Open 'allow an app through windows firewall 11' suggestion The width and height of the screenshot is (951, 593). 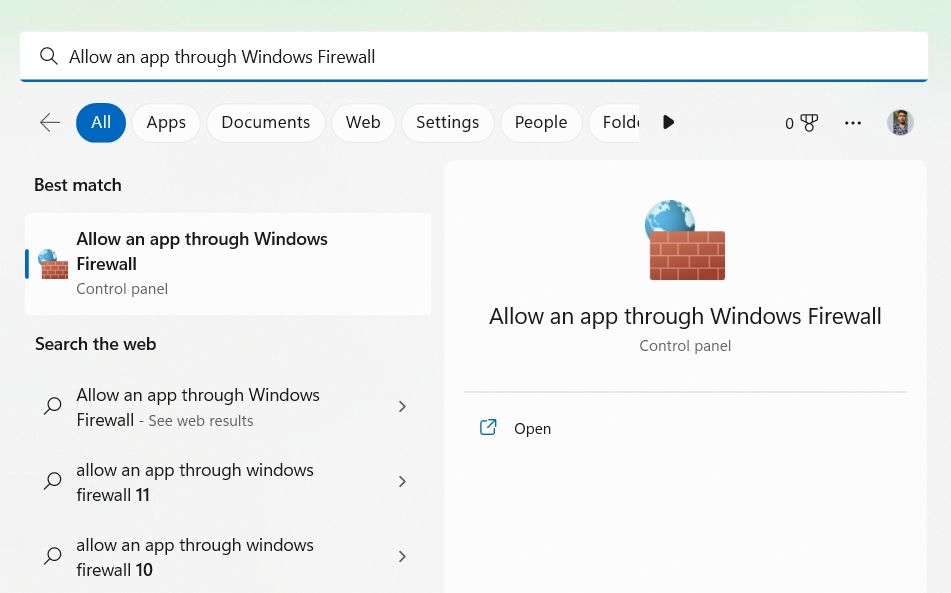pos(228,482)
